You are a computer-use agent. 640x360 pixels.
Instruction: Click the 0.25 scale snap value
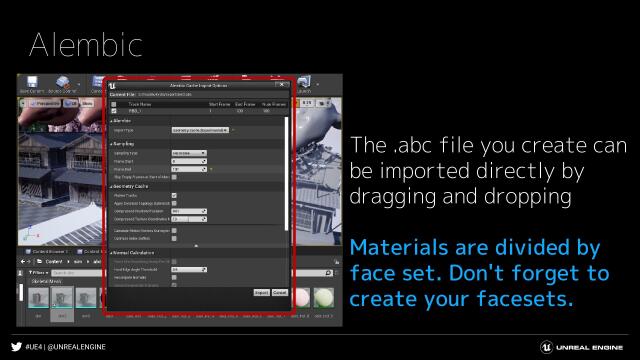pyautogui.click(x=307, y=103)
